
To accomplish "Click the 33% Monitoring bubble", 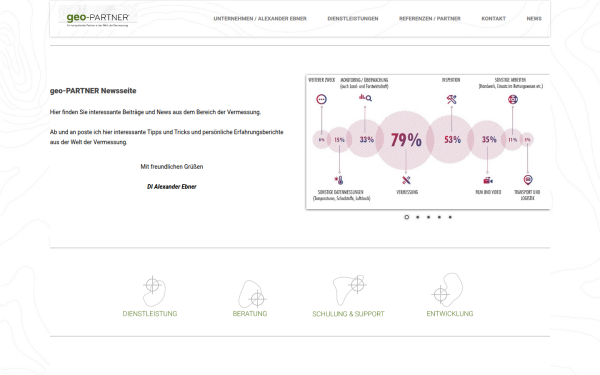I will click(365, 139).
